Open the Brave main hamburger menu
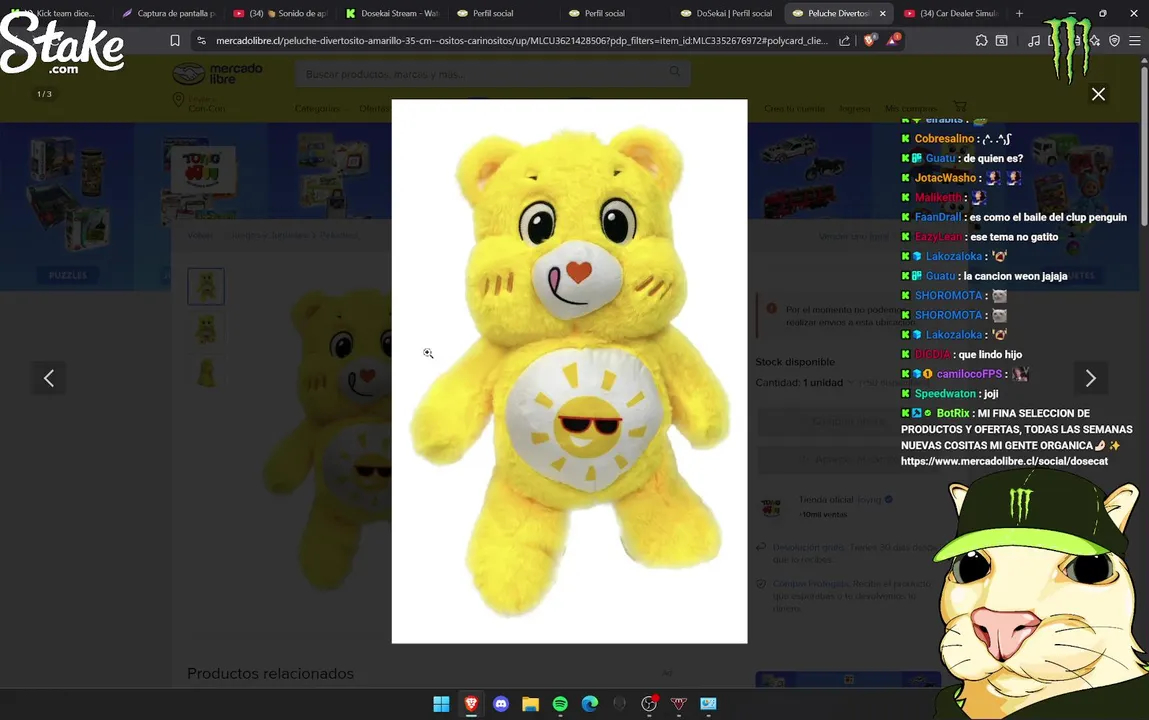 point(1134,41)
